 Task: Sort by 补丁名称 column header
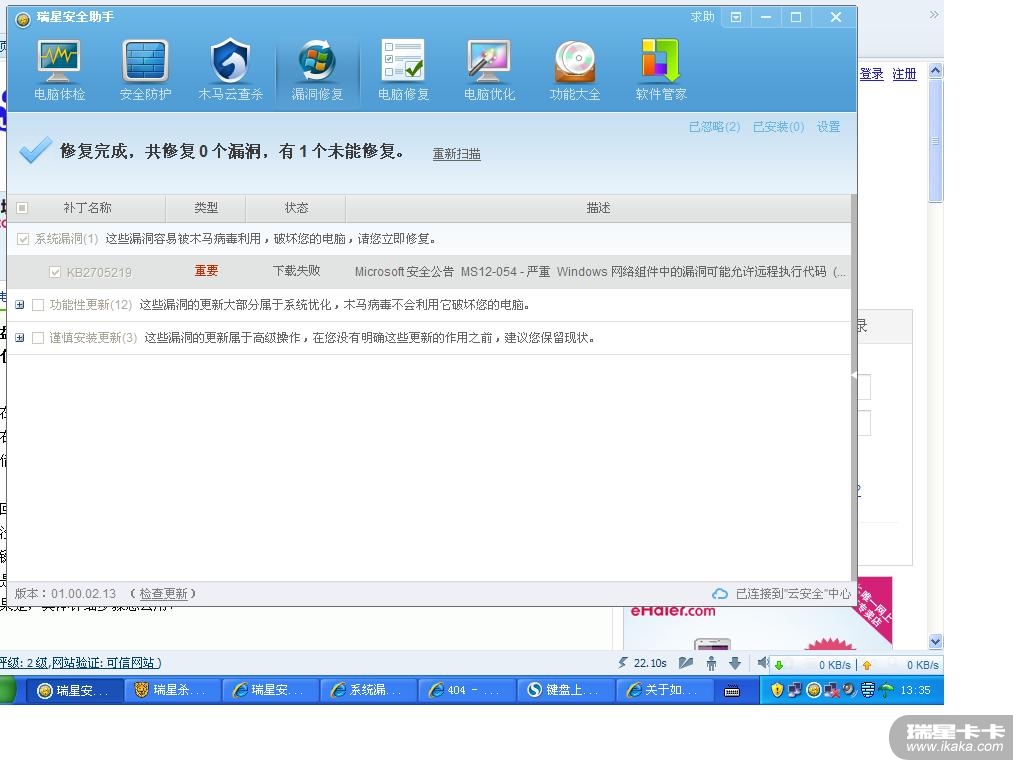point(87,208)
